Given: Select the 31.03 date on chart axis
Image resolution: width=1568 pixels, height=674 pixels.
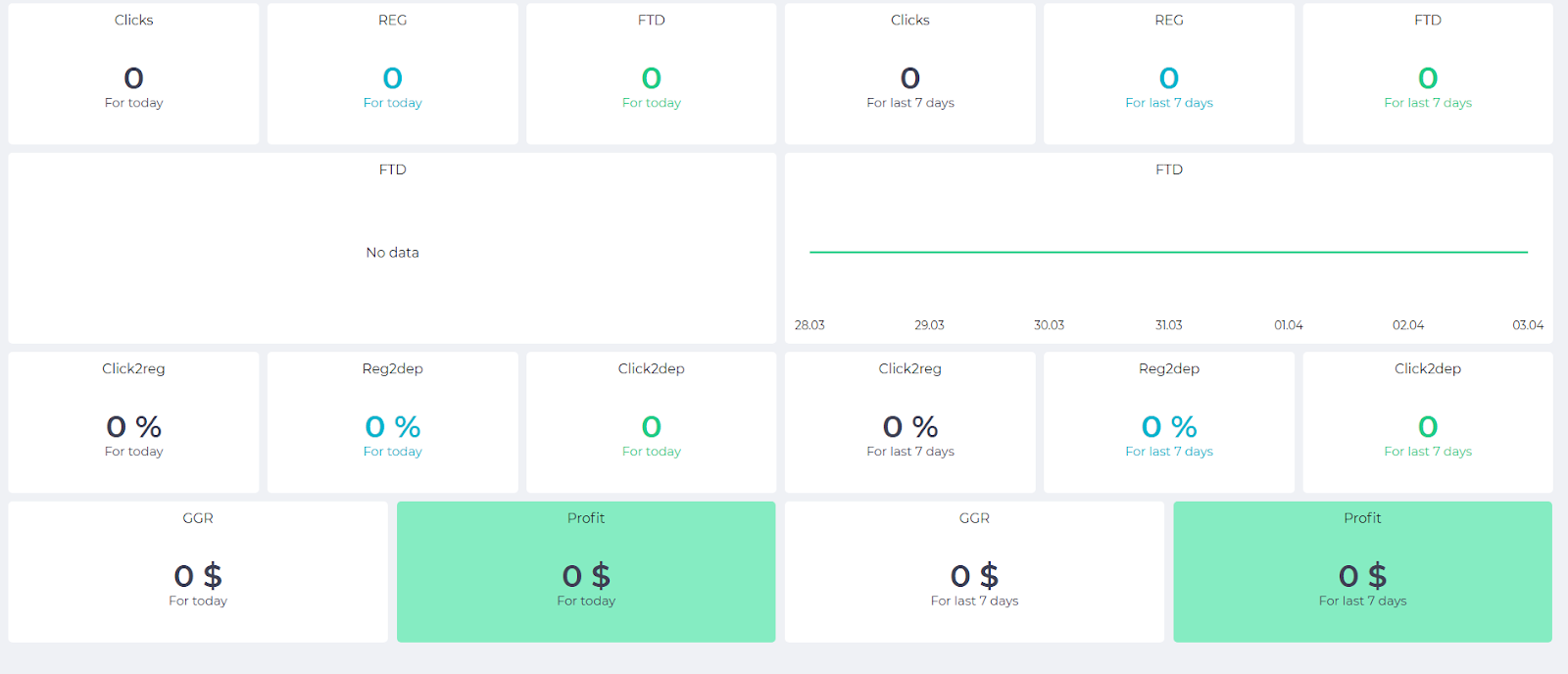Looking at the screenshot, I should click(x=1168, y=325).
